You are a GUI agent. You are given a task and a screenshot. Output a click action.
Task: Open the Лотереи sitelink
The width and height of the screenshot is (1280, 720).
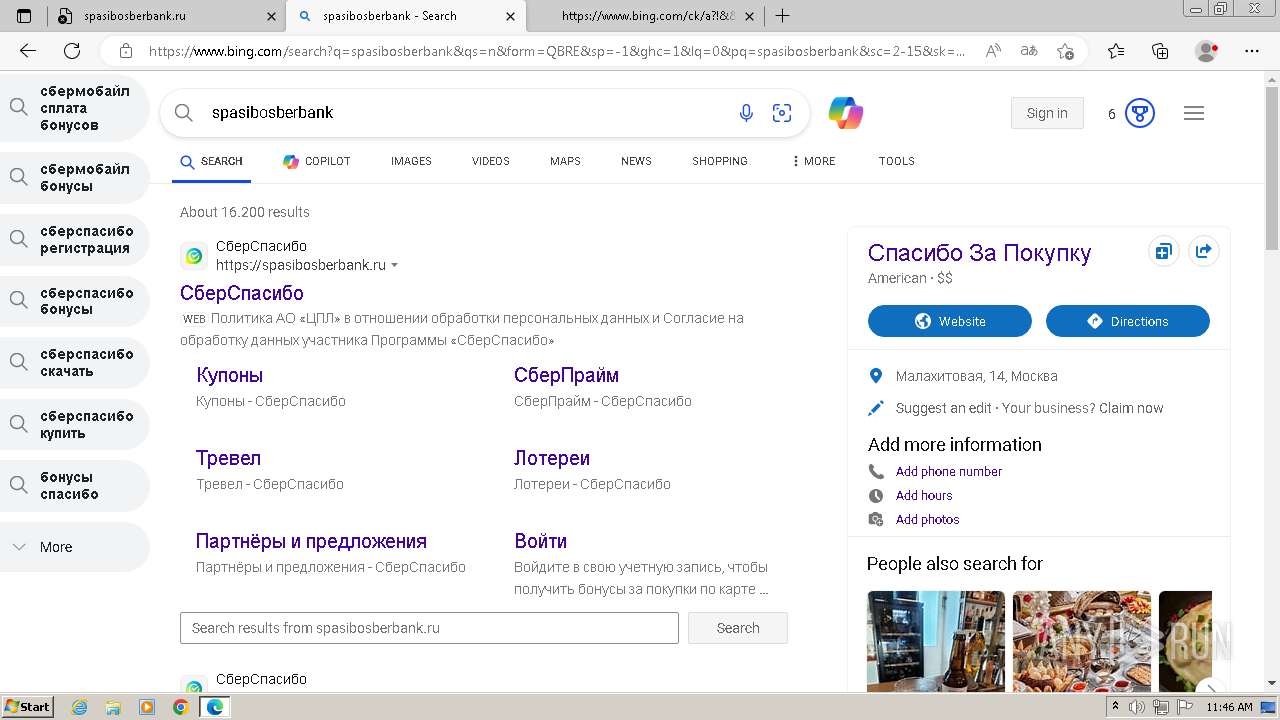(x=552, y=458)
